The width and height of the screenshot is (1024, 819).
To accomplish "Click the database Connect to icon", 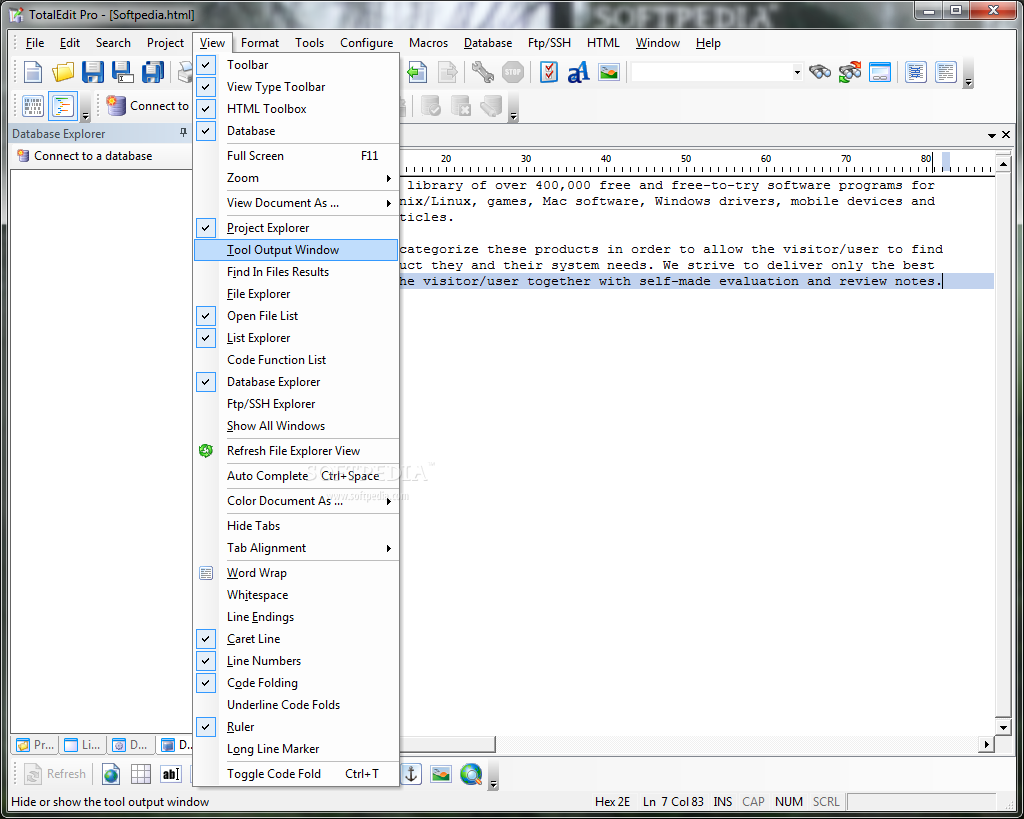I will tap(147, 106).
